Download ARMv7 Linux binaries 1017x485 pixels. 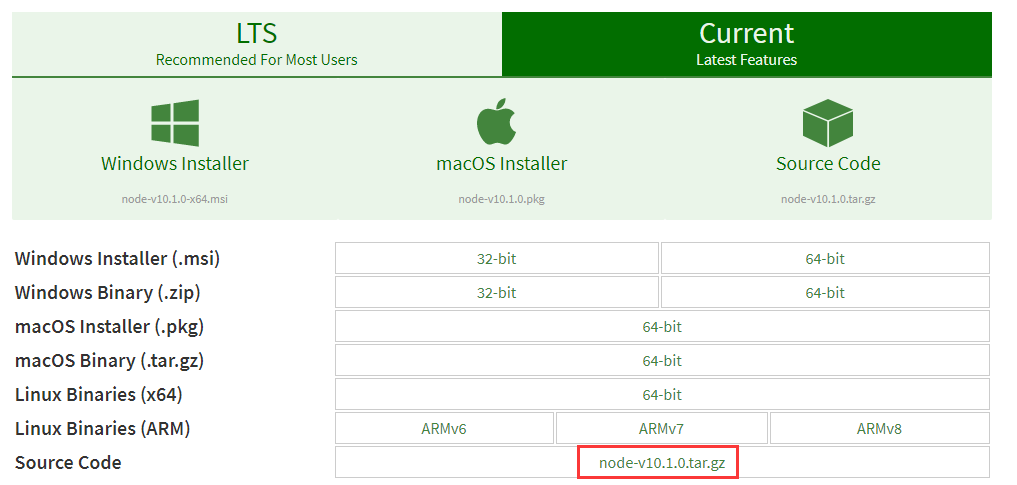(662, 428)
